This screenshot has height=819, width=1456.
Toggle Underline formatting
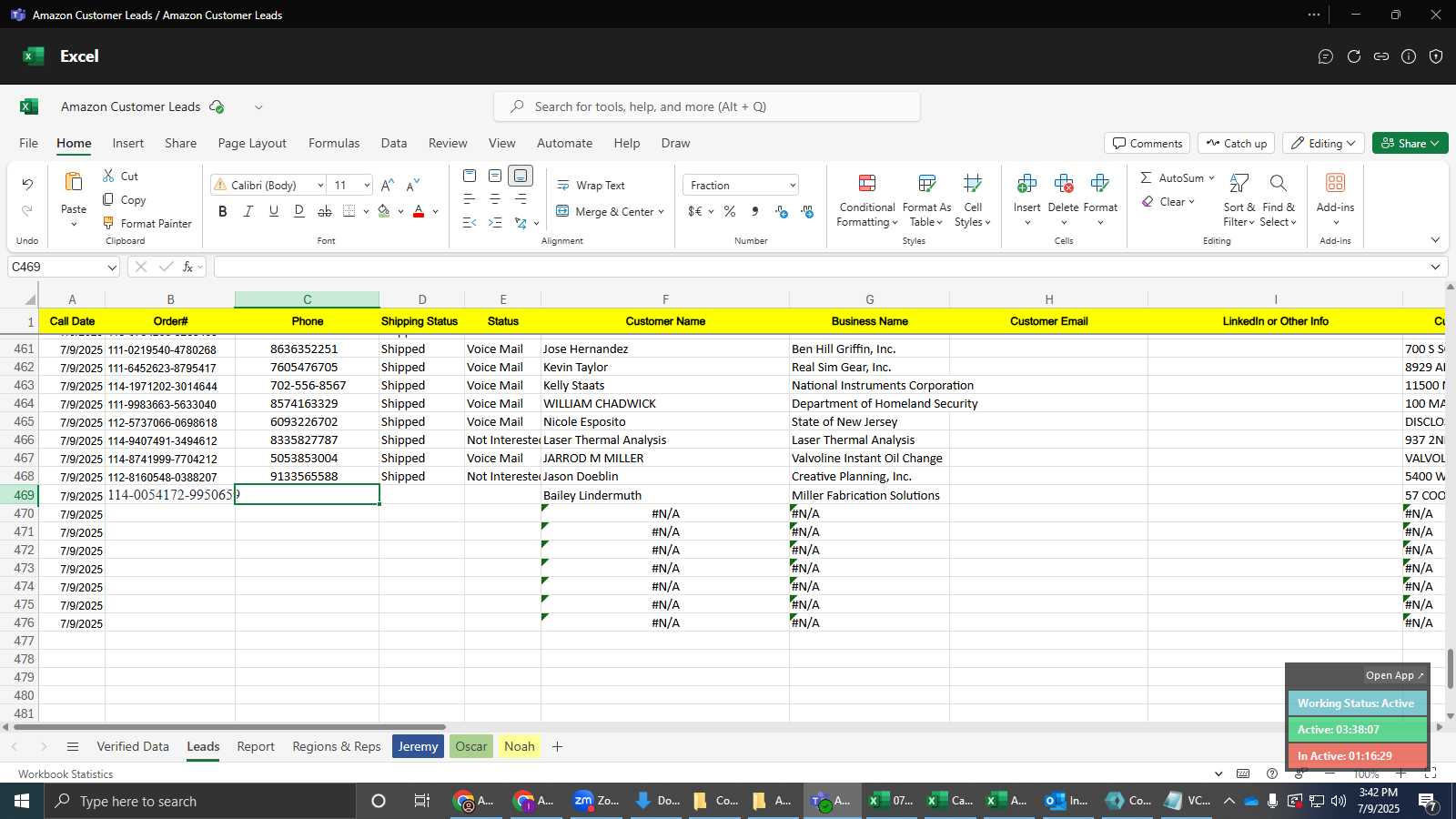[274, 211]
